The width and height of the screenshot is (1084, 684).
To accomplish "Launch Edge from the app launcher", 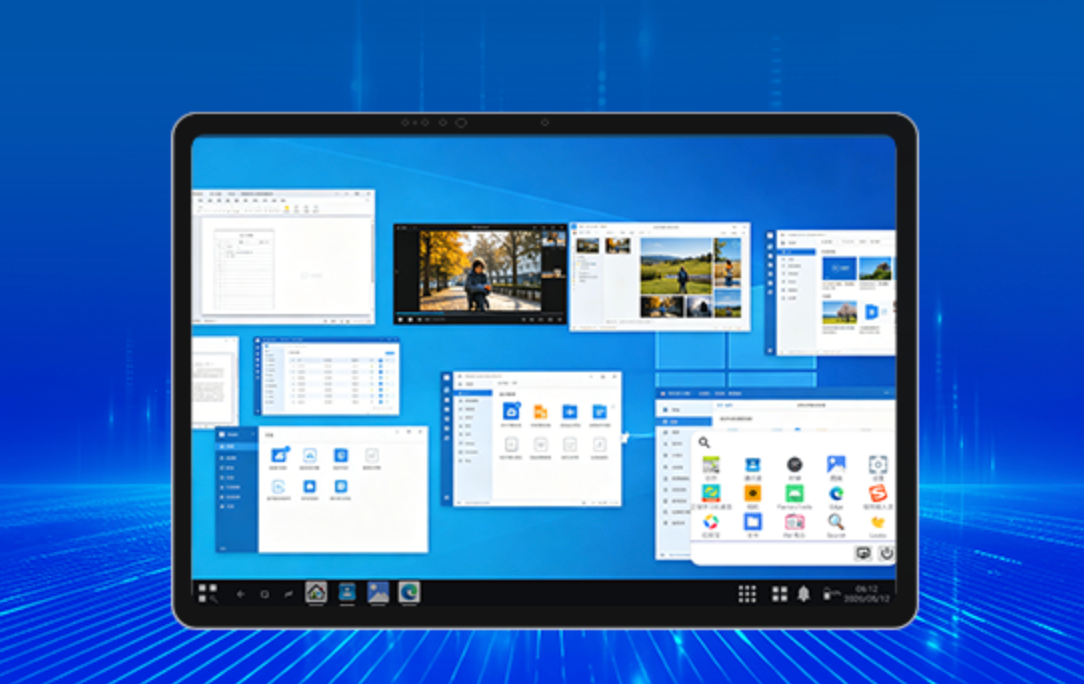I will click(836, 493).
